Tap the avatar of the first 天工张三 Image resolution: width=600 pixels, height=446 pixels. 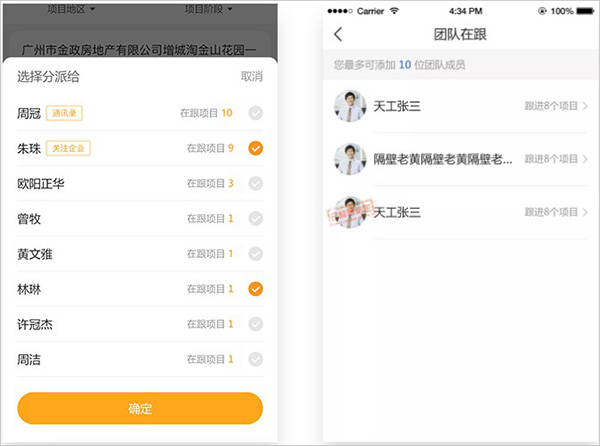[x=350, y=106]
